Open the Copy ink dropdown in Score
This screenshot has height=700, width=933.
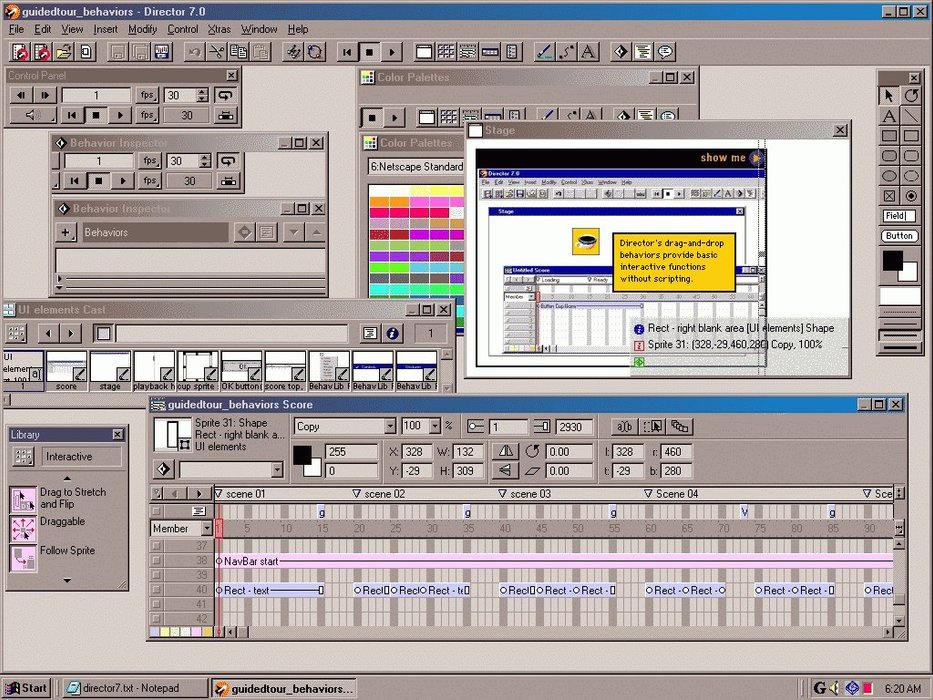(x=390, y=426)
